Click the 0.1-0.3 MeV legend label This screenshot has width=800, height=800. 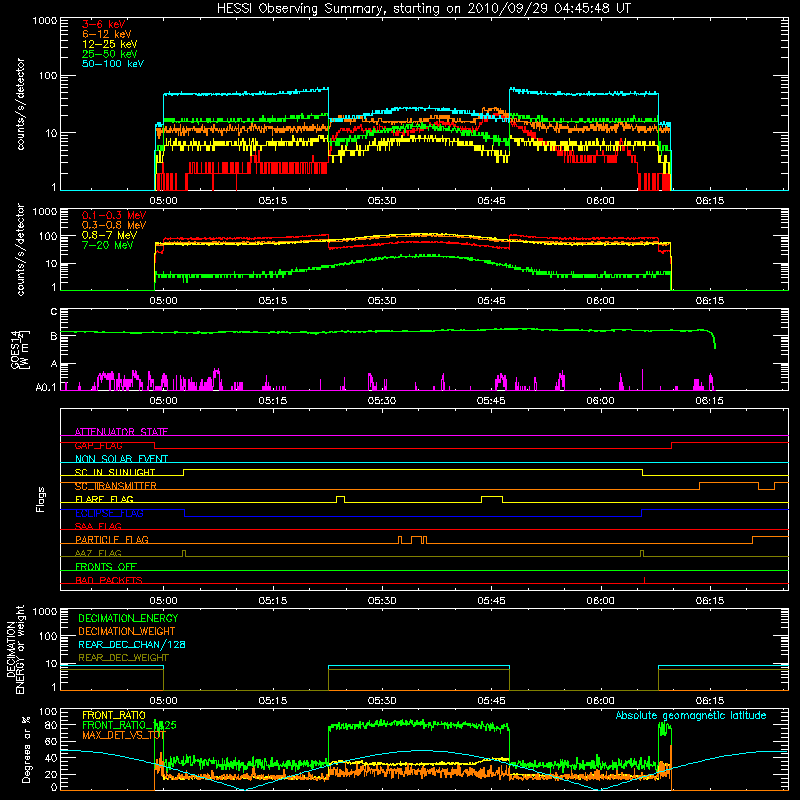point(114,215)
